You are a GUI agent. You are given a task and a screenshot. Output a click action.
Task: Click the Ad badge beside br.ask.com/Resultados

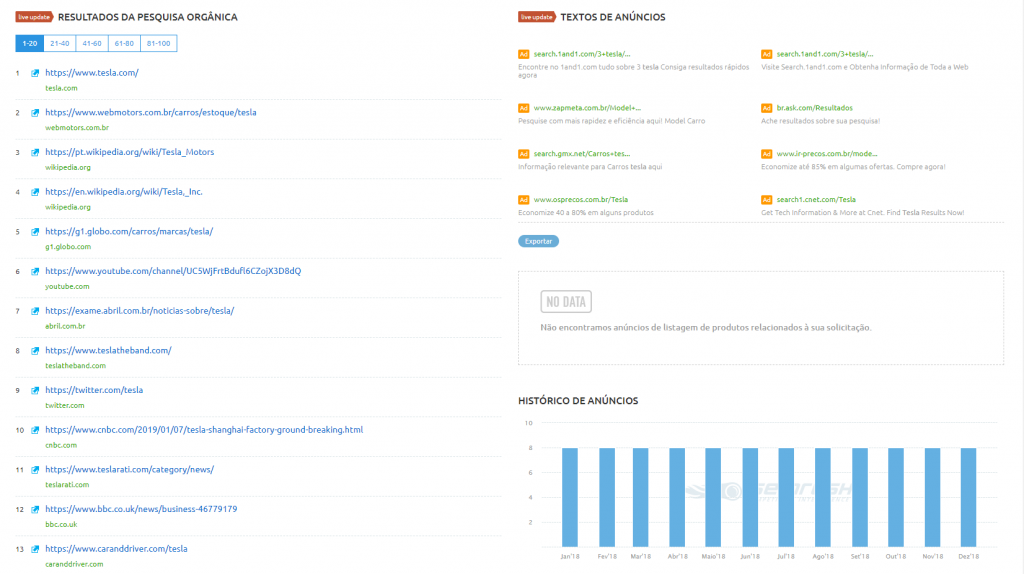point(766,108)
